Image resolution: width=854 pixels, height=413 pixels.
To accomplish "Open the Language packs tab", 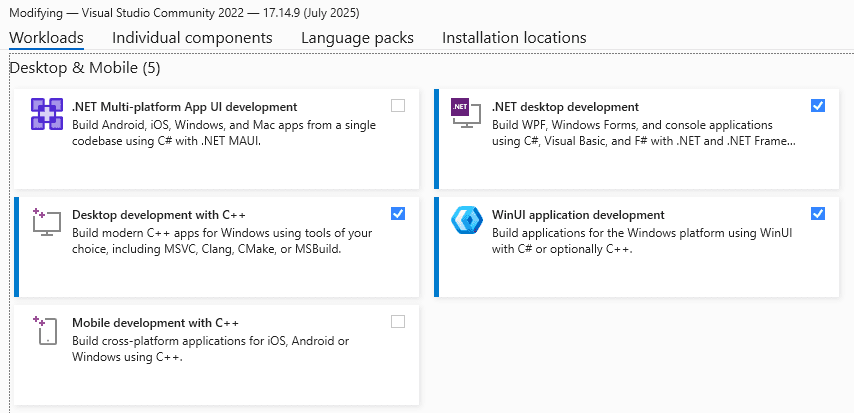I will click(x=357, y=38).
